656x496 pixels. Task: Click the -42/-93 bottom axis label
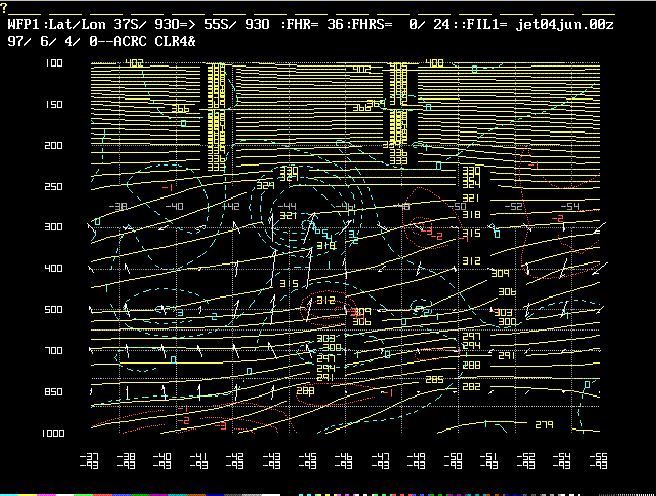(x=235, y=460)
